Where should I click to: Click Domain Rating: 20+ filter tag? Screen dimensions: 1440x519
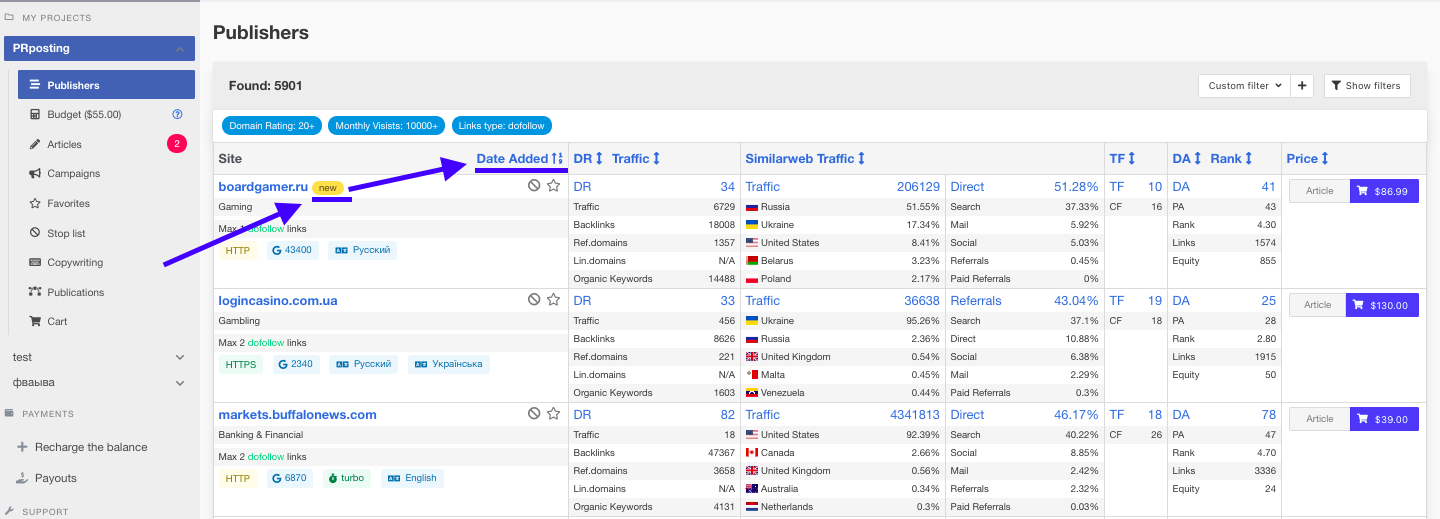(272, 126)
